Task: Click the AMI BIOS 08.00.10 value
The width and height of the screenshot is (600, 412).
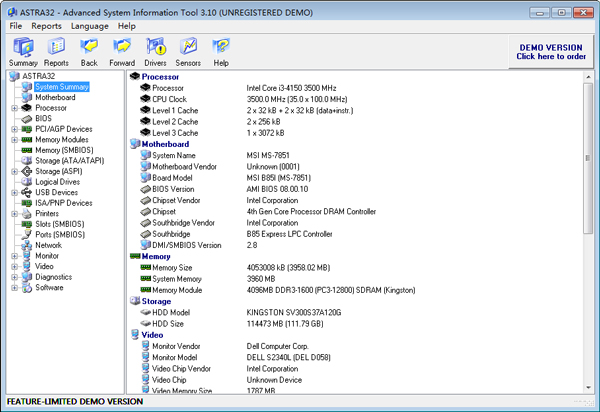Action: click(x=277, y=189)
